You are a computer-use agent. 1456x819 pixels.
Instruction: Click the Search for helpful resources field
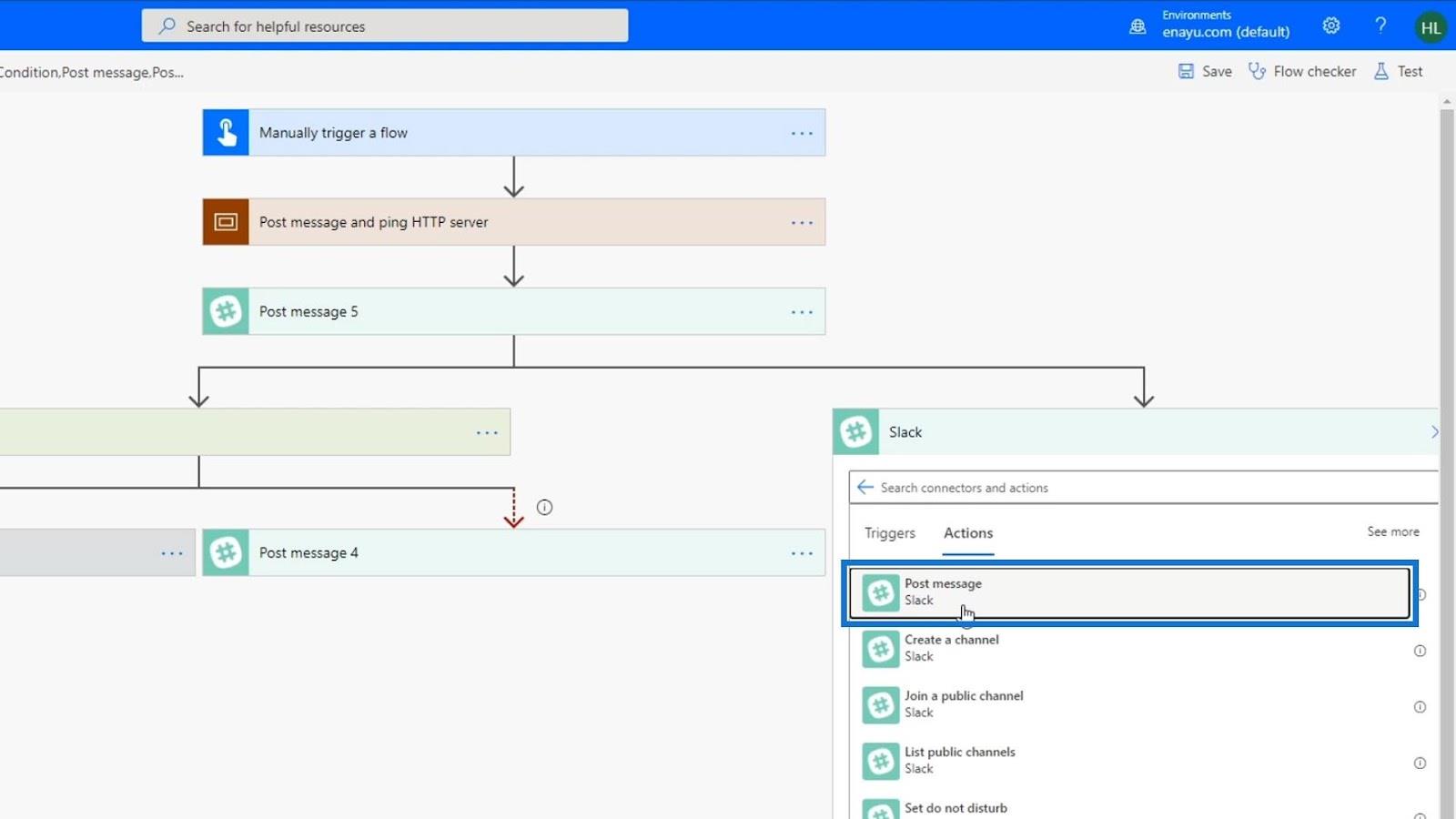click(385, 25)
